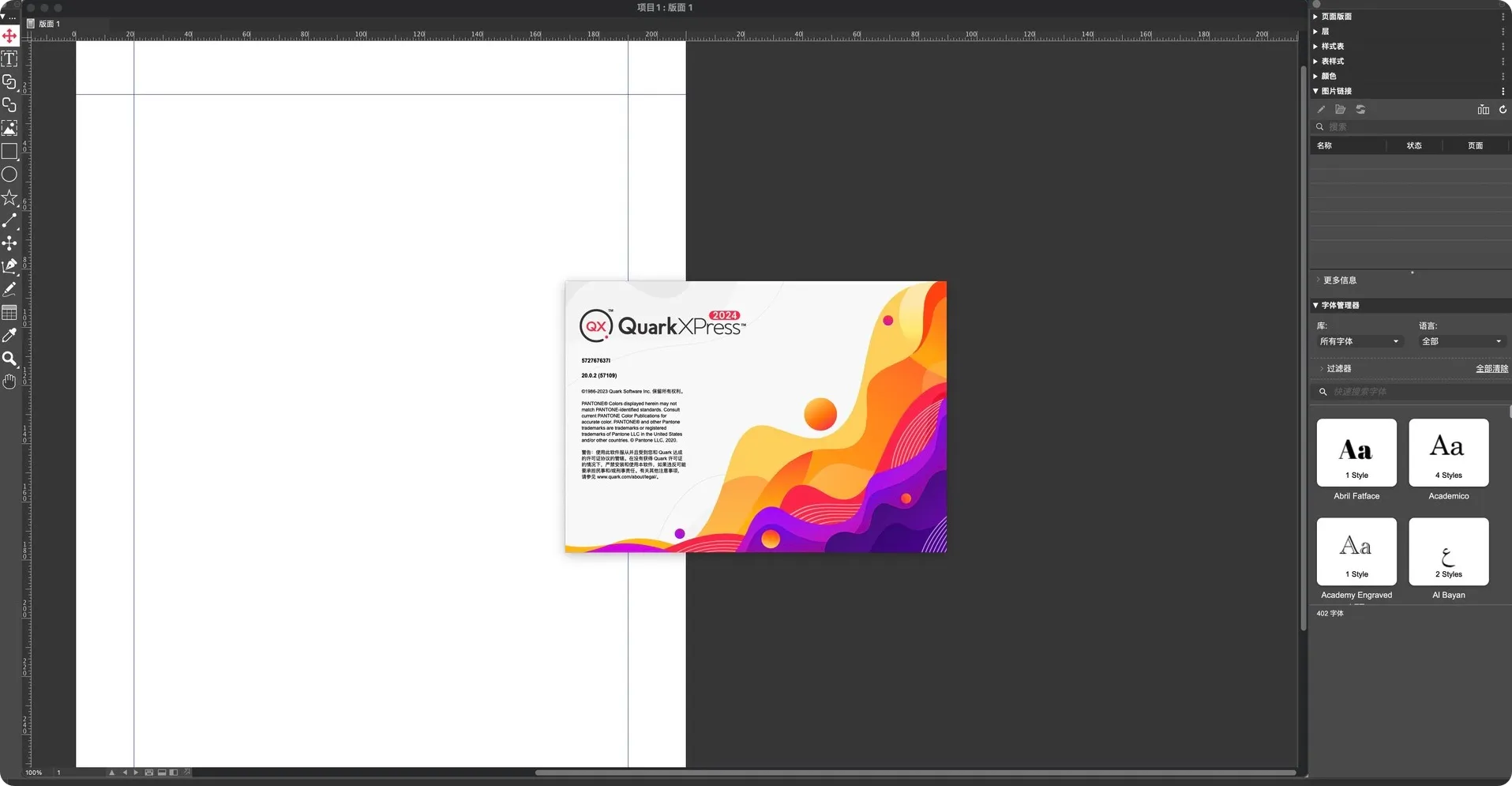1512x786 pixels.
Task: Expand the 页面版面 panel
Action: [x=1315, y=17]
